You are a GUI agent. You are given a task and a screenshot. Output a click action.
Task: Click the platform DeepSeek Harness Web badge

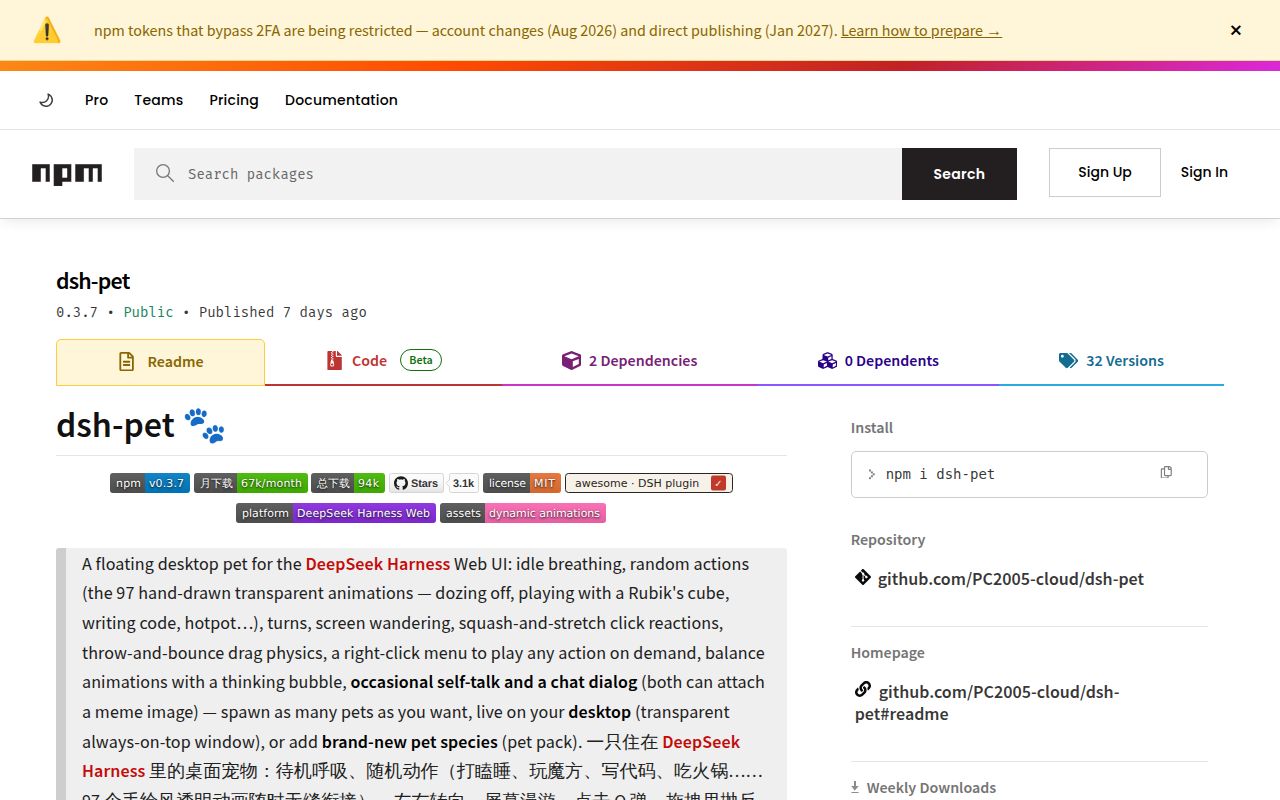point(336,513)
